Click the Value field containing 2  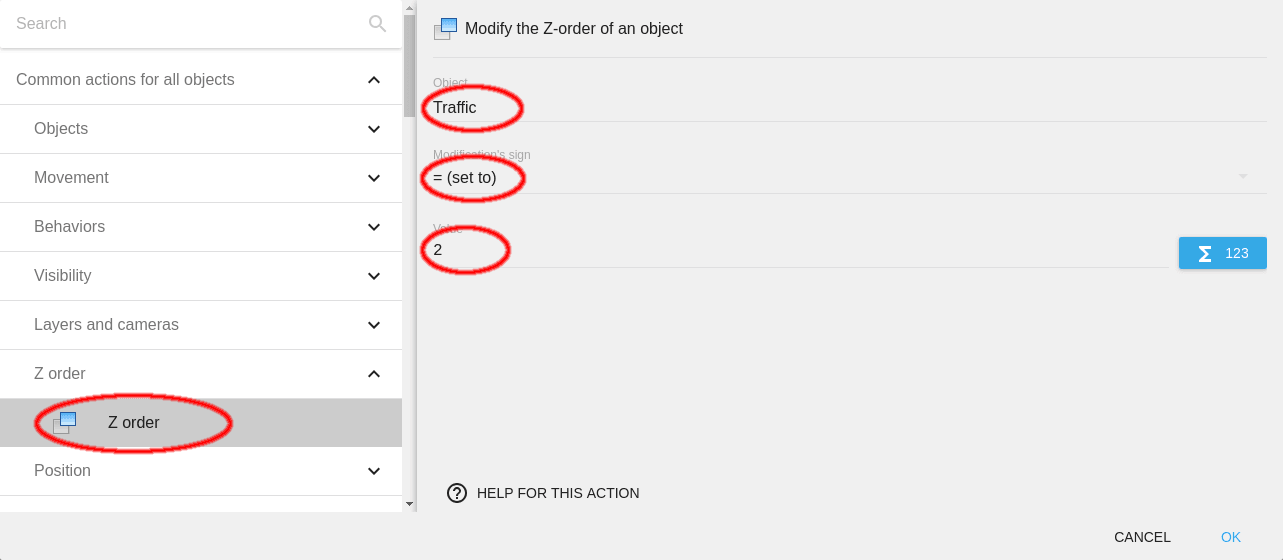click(800, 250)
